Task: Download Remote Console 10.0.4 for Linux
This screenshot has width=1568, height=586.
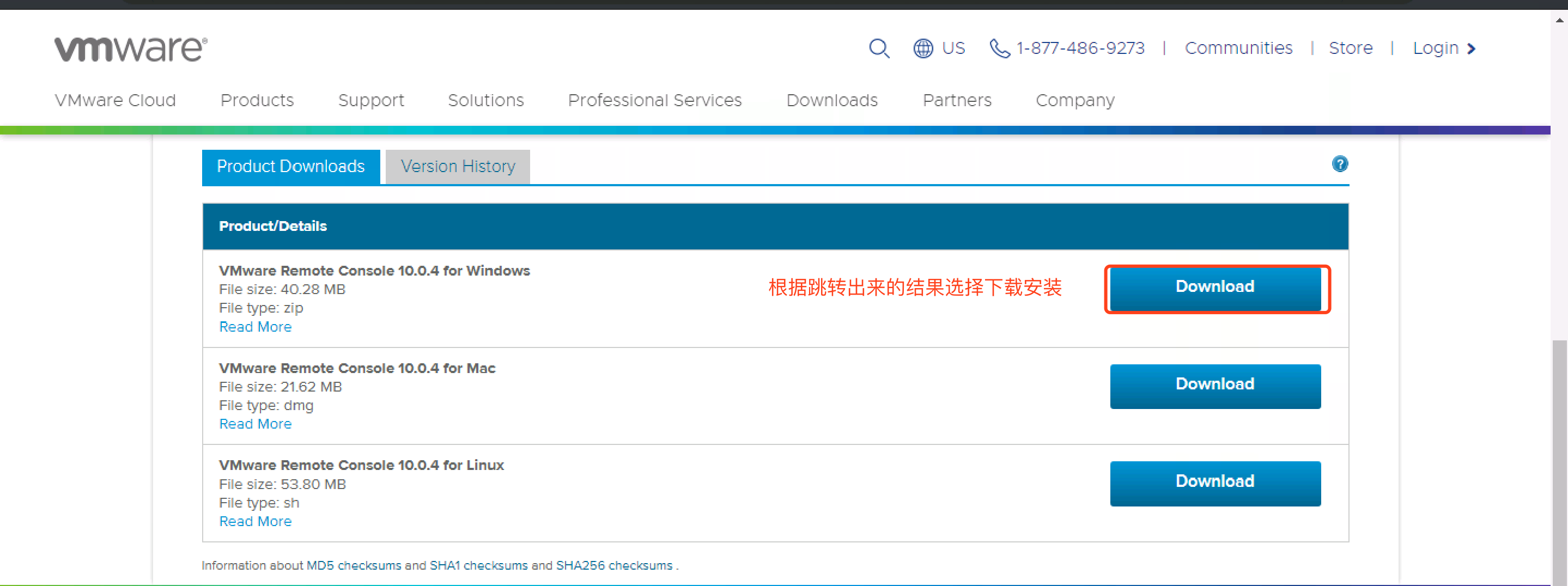Action: pyautogui.click(x=1215, y=484)
